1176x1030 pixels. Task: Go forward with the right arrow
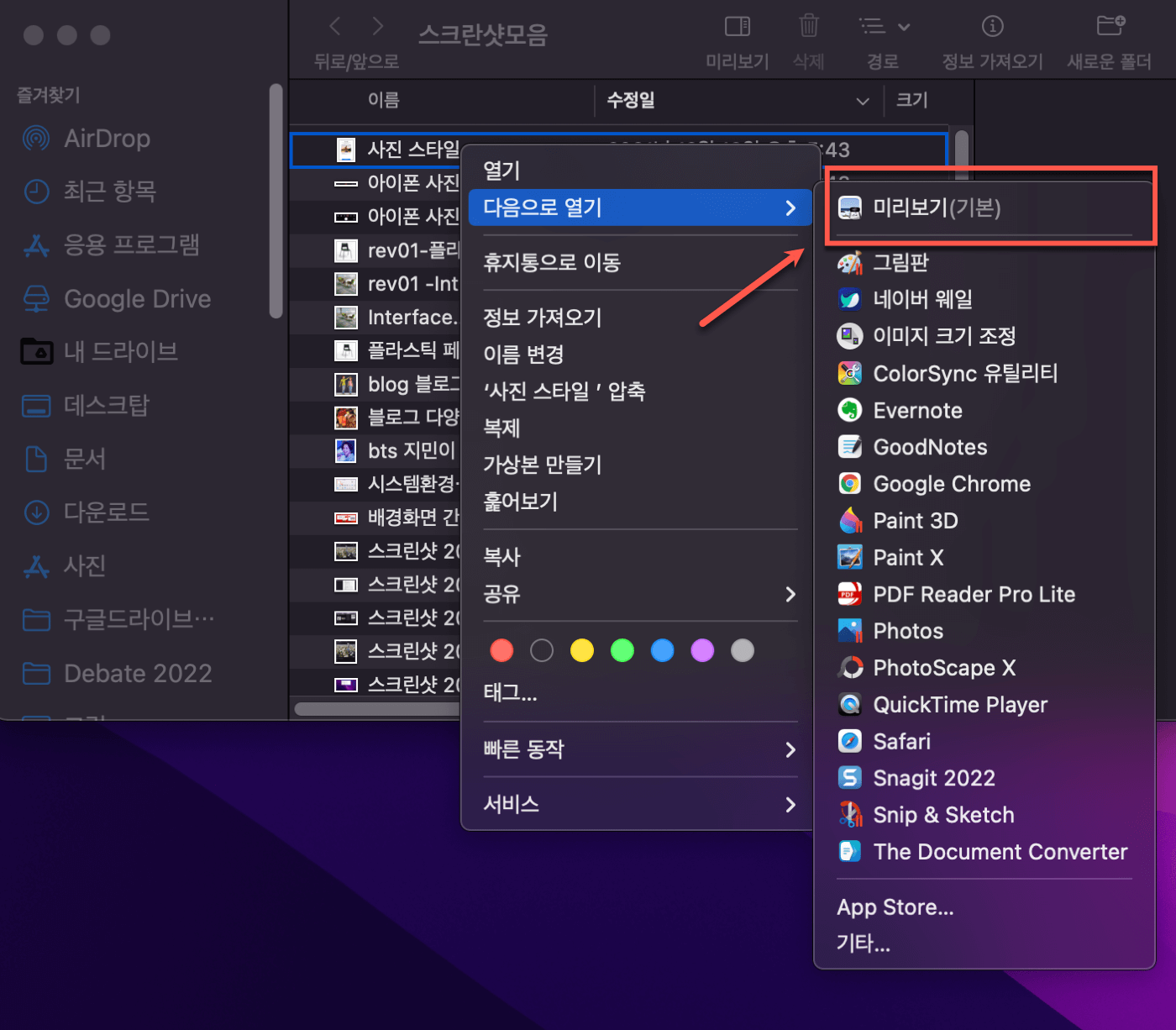pos(378,26)
